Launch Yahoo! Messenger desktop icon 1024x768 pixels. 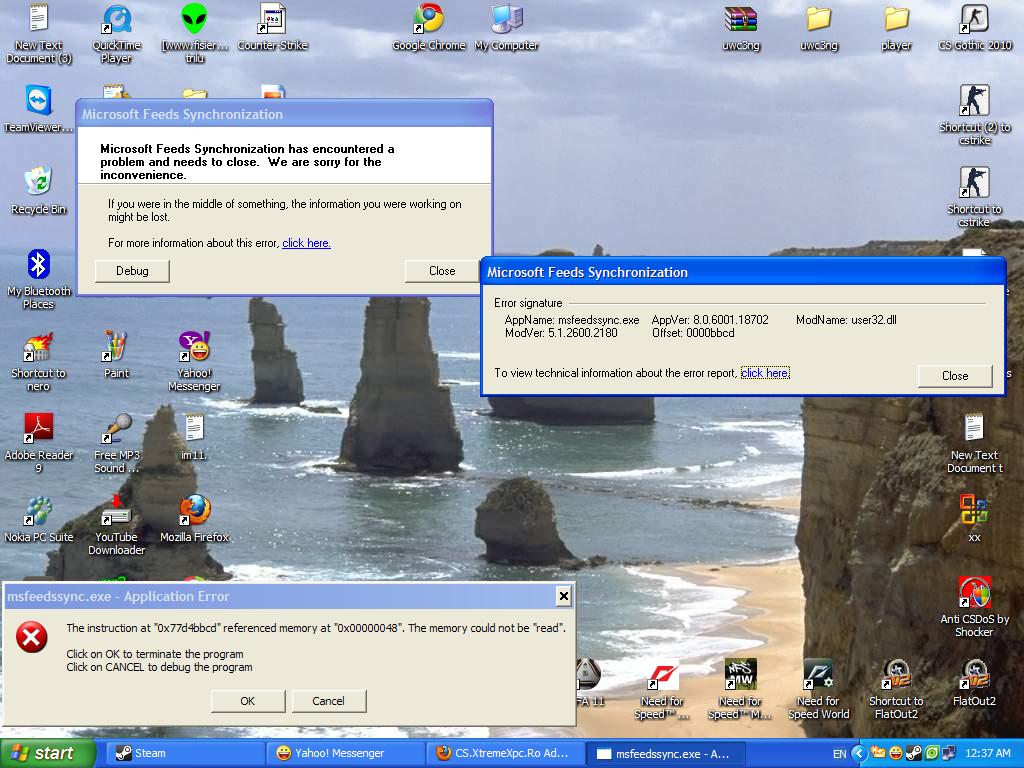point(194,361)
